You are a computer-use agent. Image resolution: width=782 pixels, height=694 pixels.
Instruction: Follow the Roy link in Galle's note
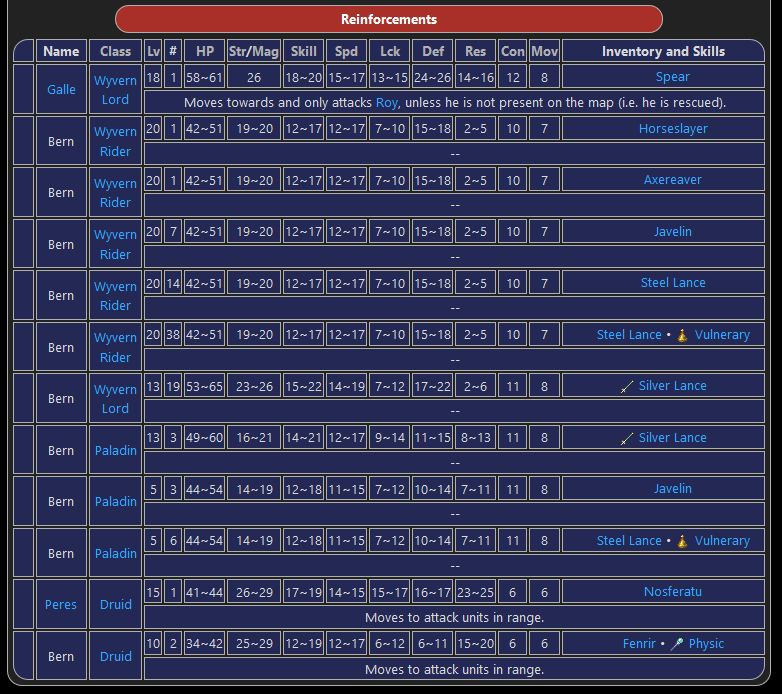click(387, 103)
